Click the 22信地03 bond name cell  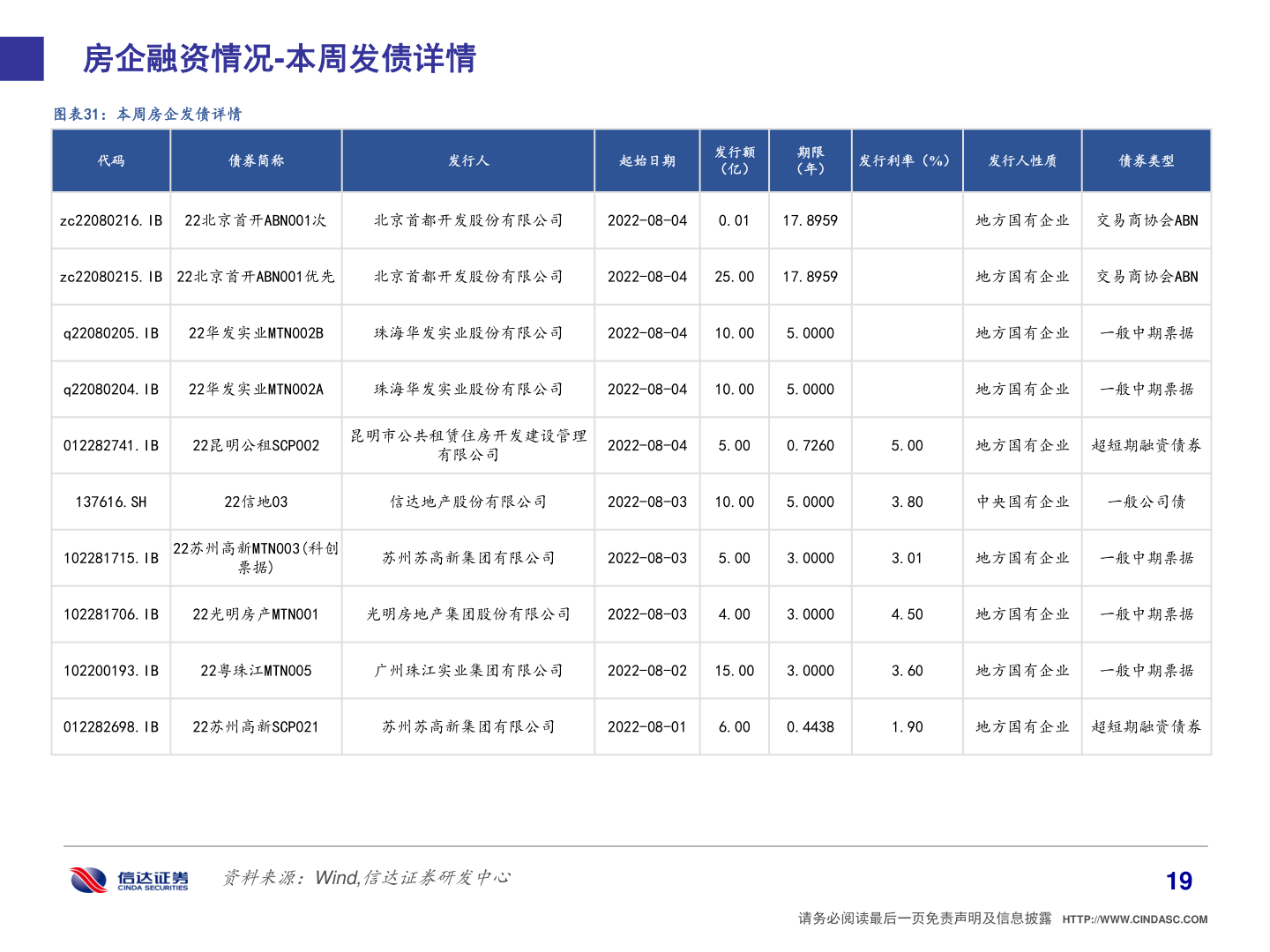pos(256,502)
